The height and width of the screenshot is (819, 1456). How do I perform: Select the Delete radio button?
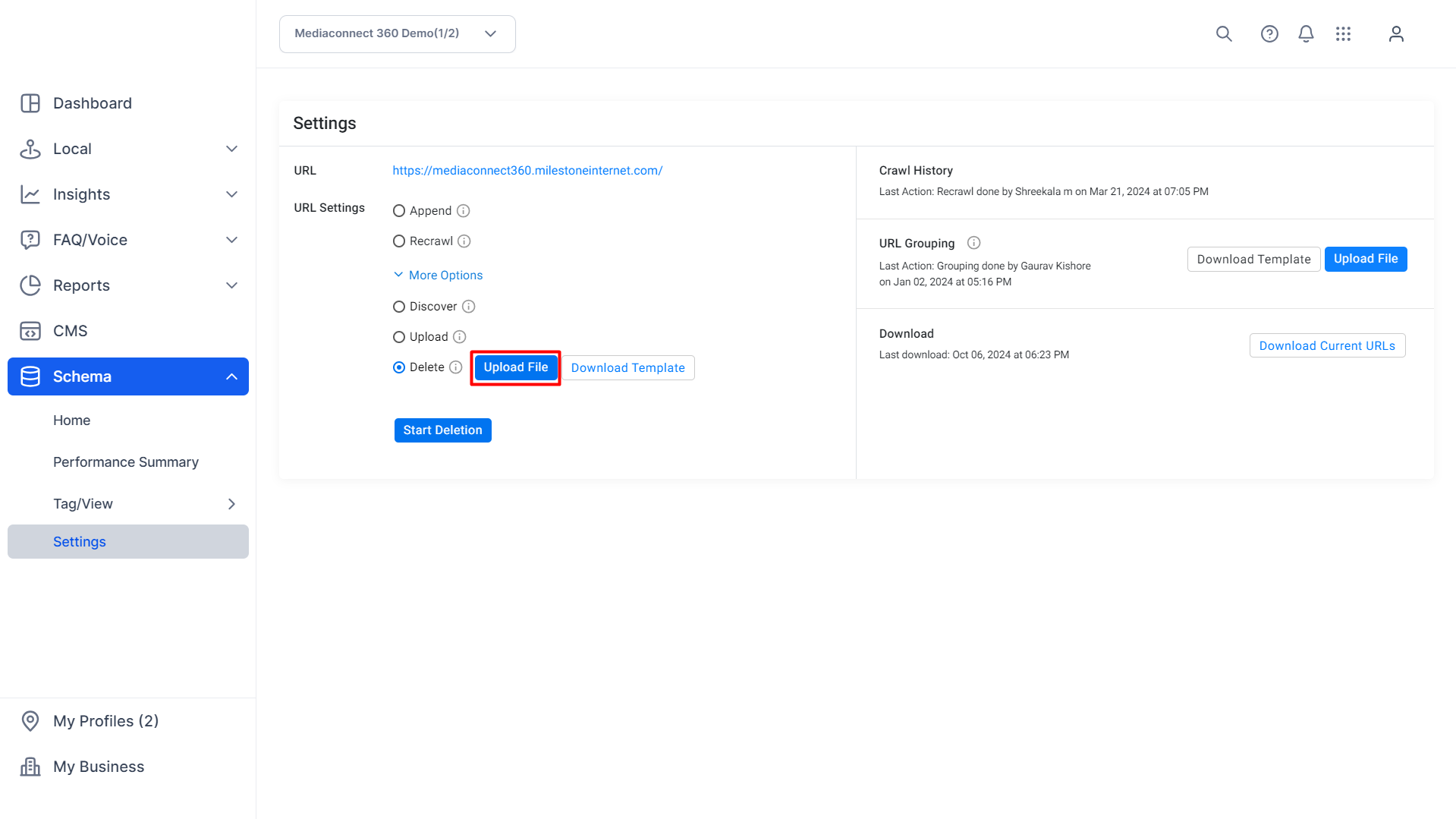click(x=399, y=367)
